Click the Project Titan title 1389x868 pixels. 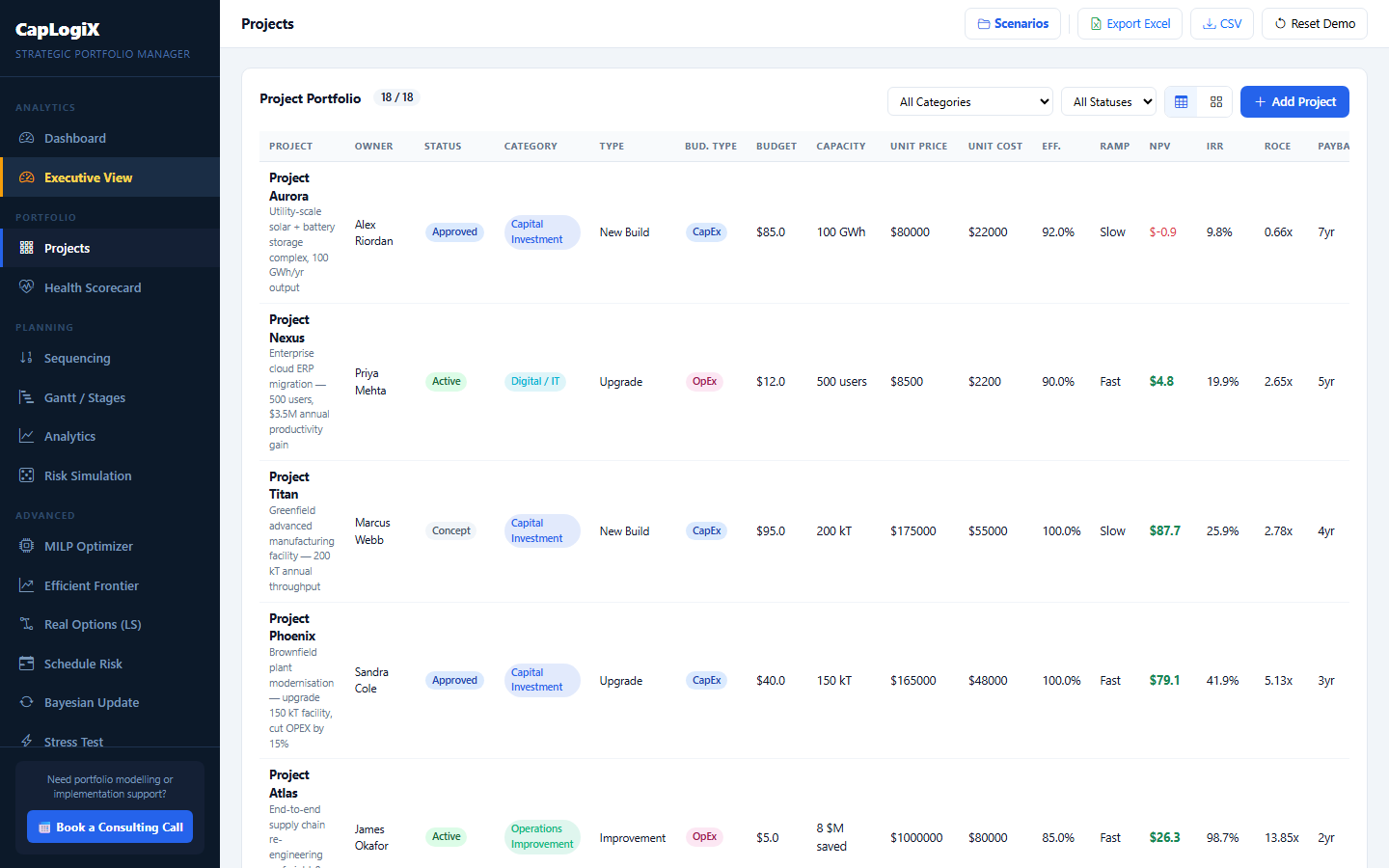(289, 485)
